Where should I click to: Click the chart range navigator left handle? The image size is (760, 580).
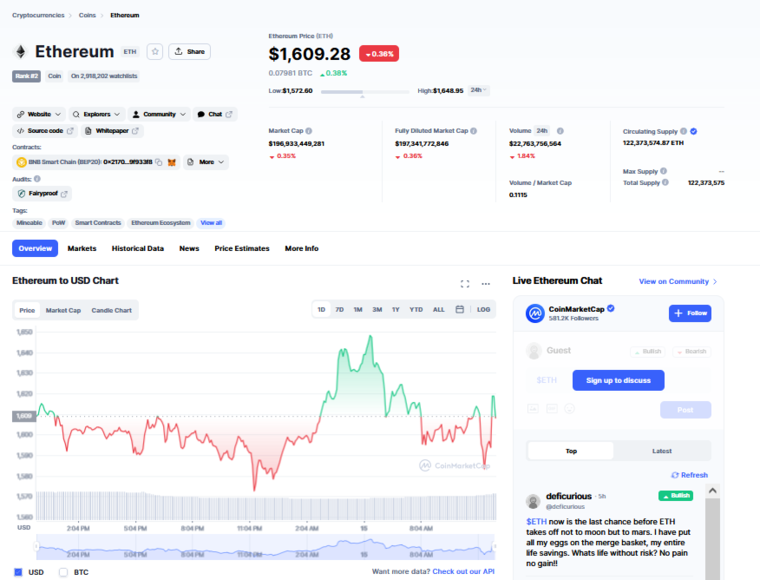point(36,547)
